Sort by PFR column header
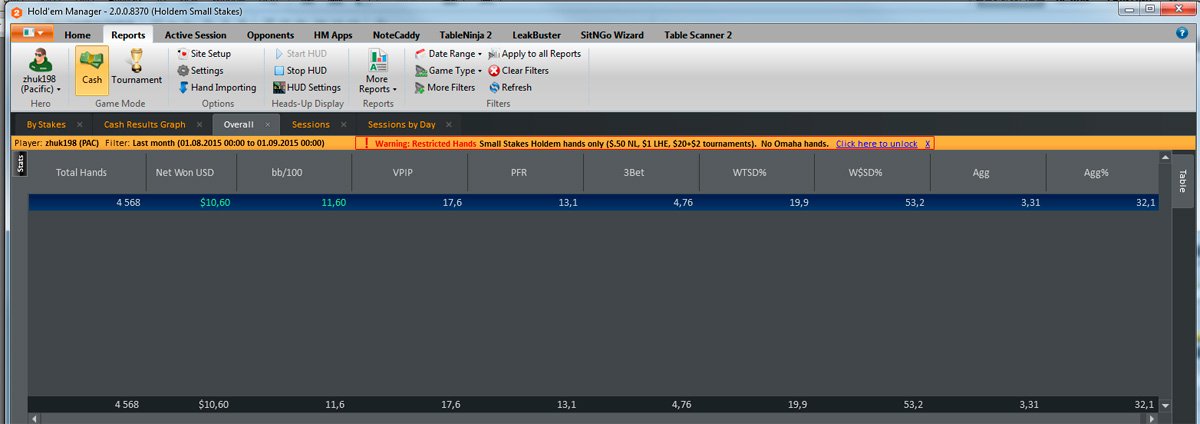Image resolution: width=1200 pixels, height=424 pixels. tap(525, 173)
